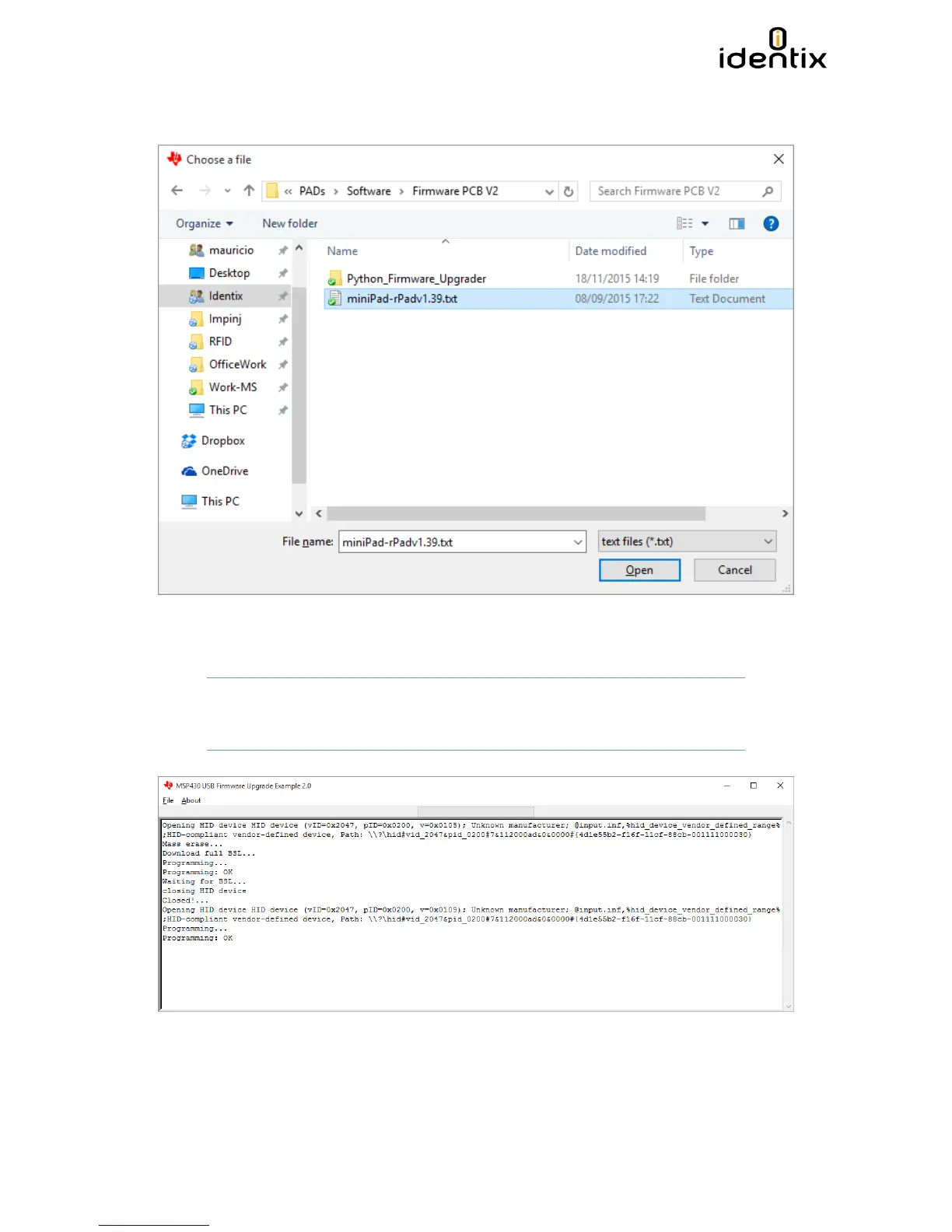Focus the Search Firmware PCB V2 box
Viewport: 952px width, 1232px height.
pyautogui.click(x=684, y=191)
